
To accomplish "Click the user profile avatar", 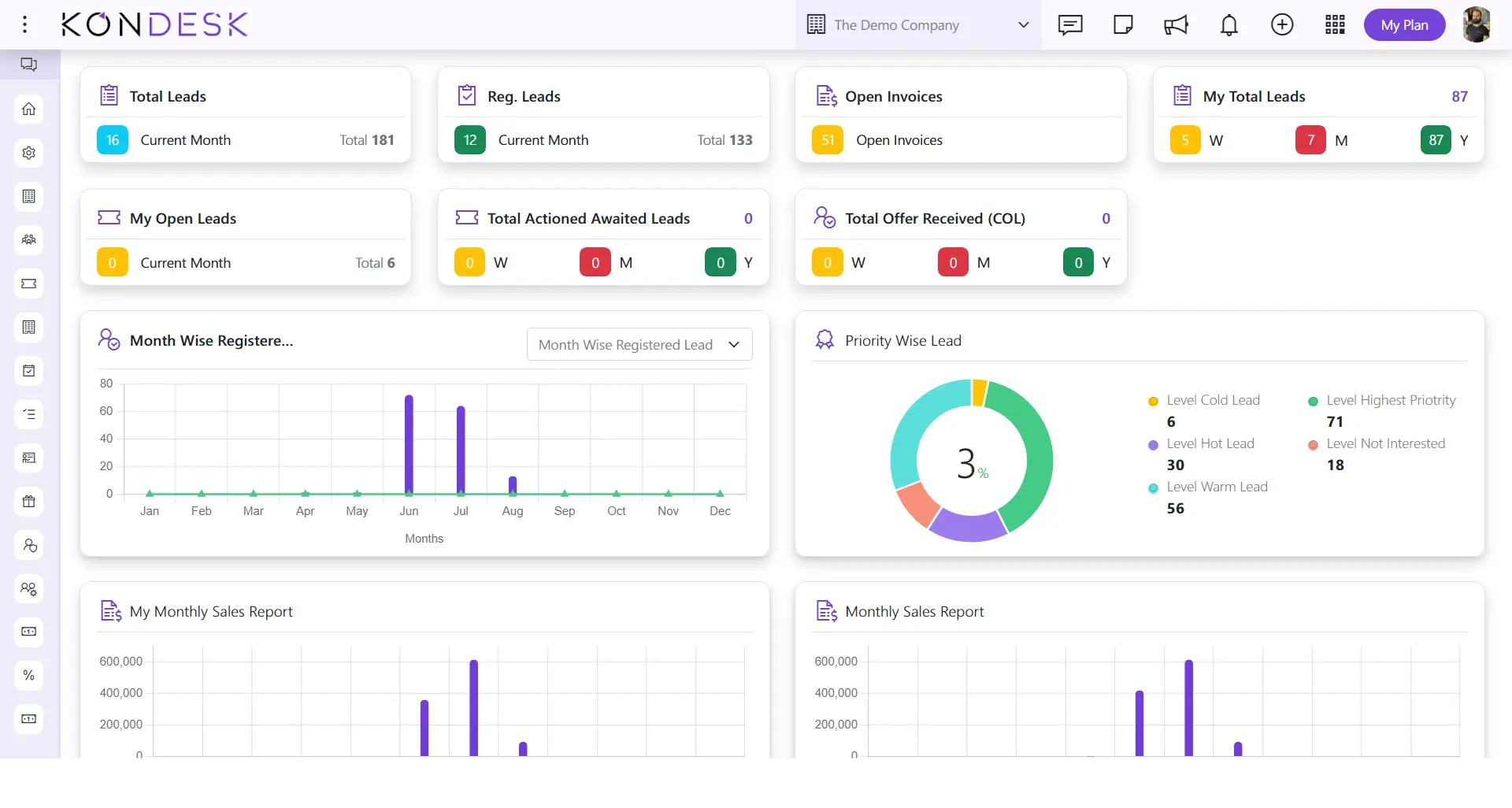I will coord(1477,25).
